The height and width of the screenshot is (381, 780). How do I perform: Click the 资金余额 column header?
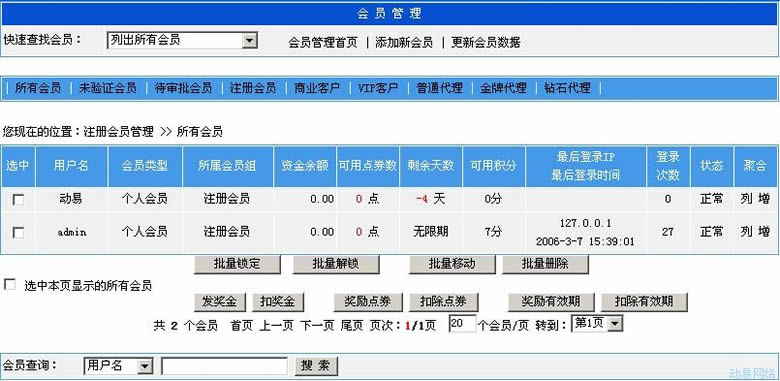coord(305,166)
